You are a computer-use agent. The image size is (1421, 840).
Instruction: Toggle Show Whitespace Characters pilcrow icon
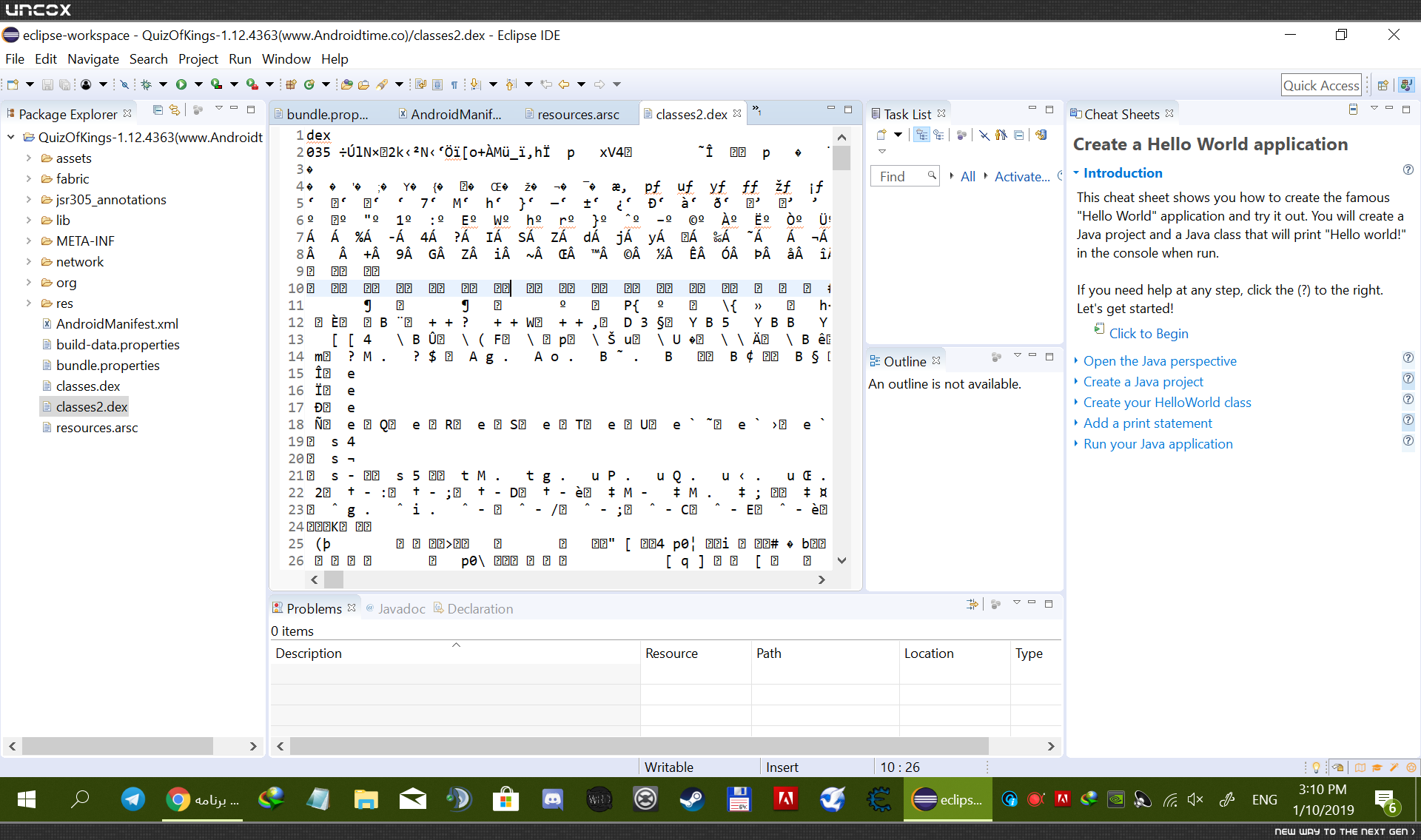[454, 84]
